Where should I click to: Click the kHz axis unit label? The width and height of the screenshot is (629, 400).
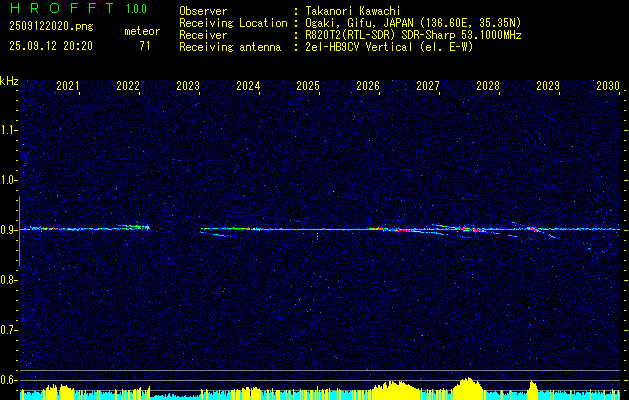tap(9, 81)
